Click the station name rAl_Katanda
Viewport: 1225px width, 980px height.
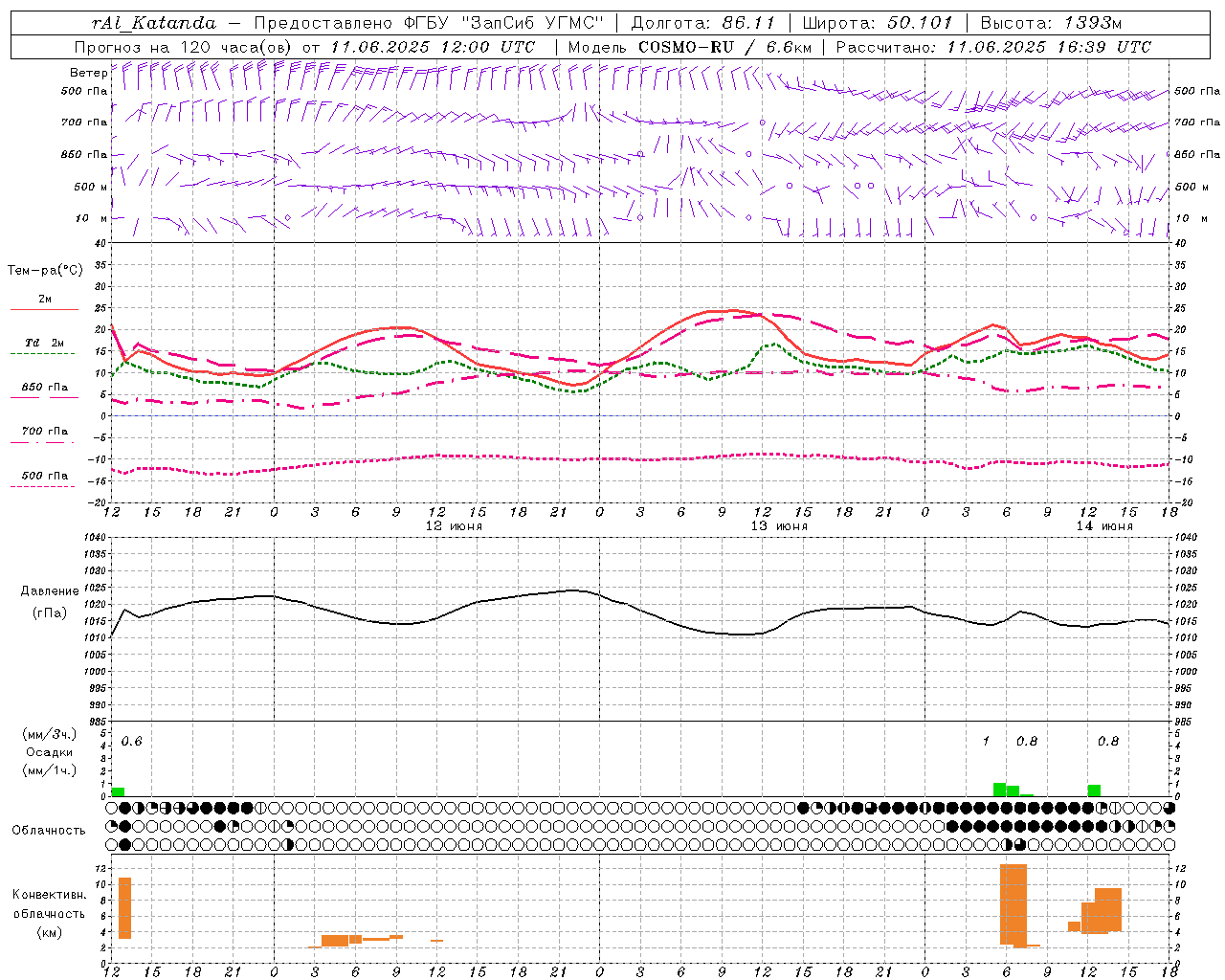[154, 23]
